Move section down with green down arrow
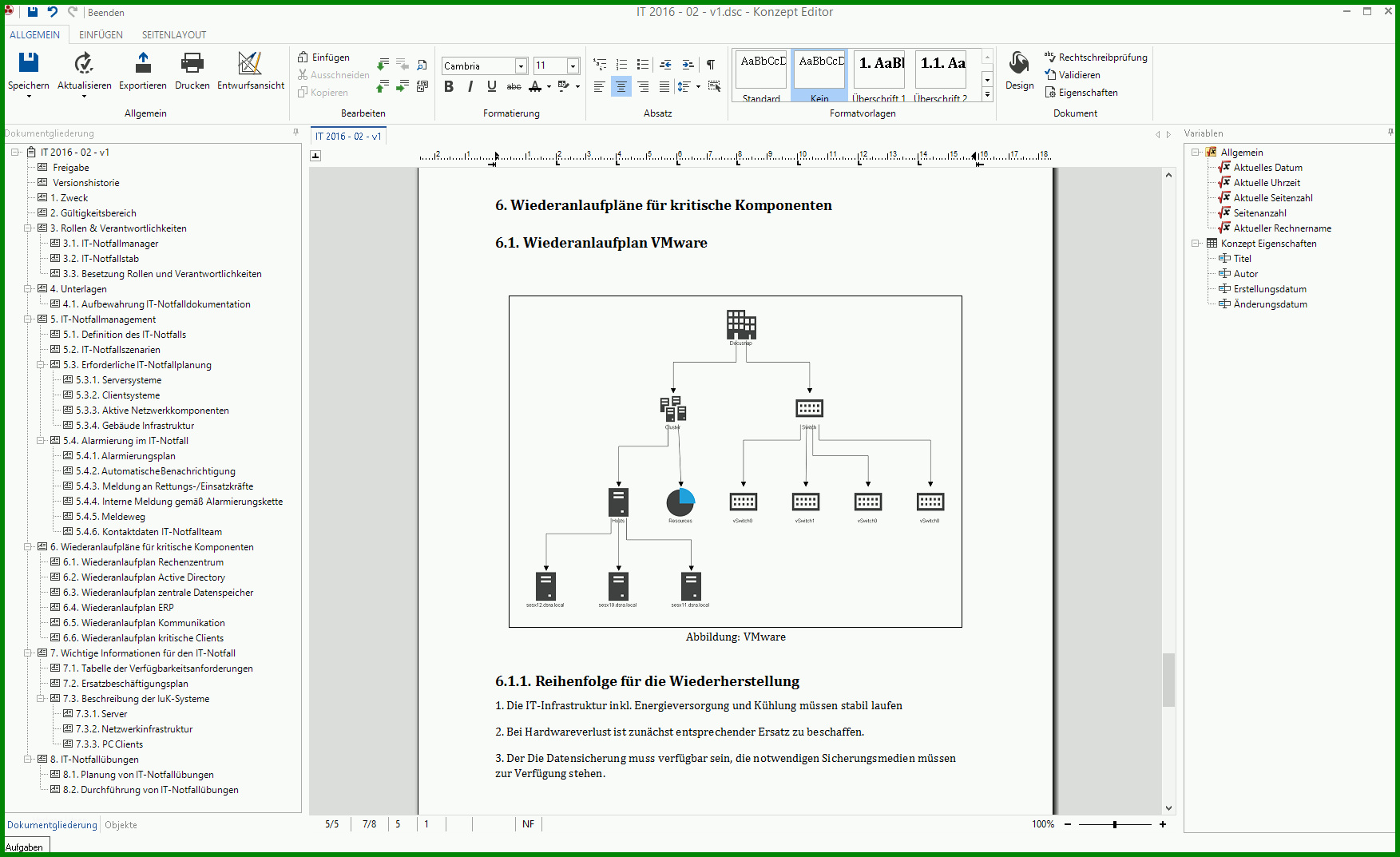 383,64
